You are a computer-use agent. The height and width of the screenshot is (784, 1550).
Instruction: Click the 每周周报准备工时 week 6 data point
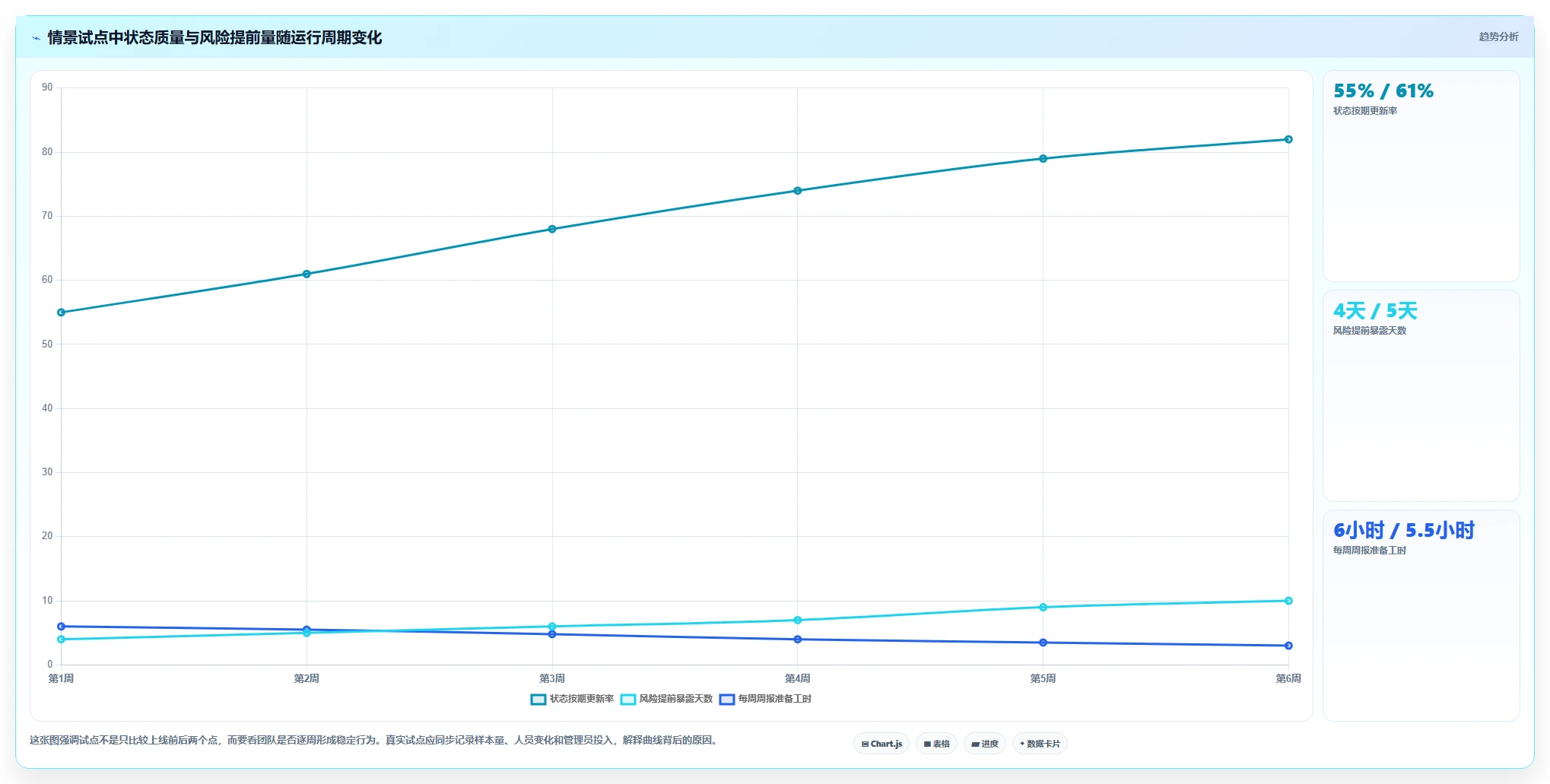tap(1288, 646)
